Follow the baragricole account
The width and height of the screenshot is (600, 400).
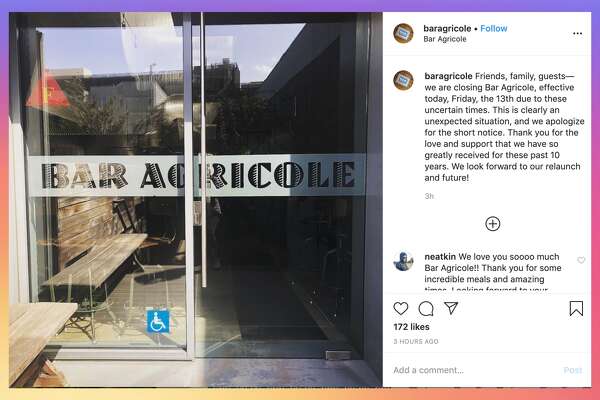[x=494, y=28]
